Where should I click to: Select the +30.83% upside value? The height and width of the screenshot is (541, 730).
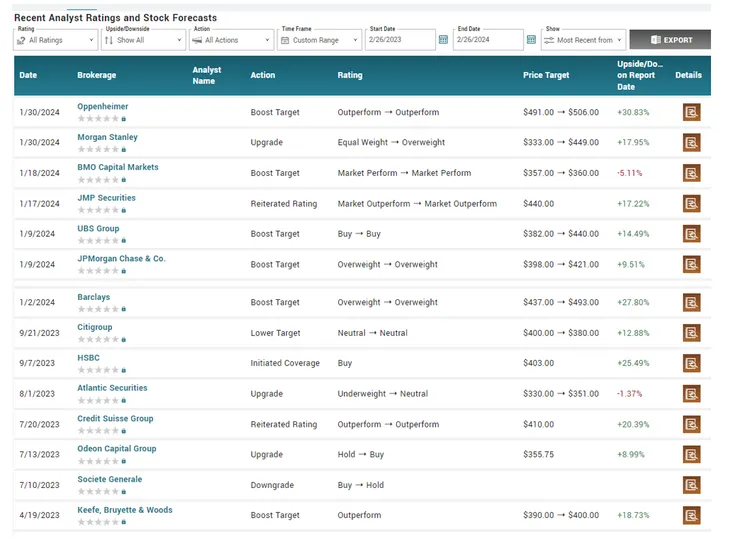tap(633, 112)
